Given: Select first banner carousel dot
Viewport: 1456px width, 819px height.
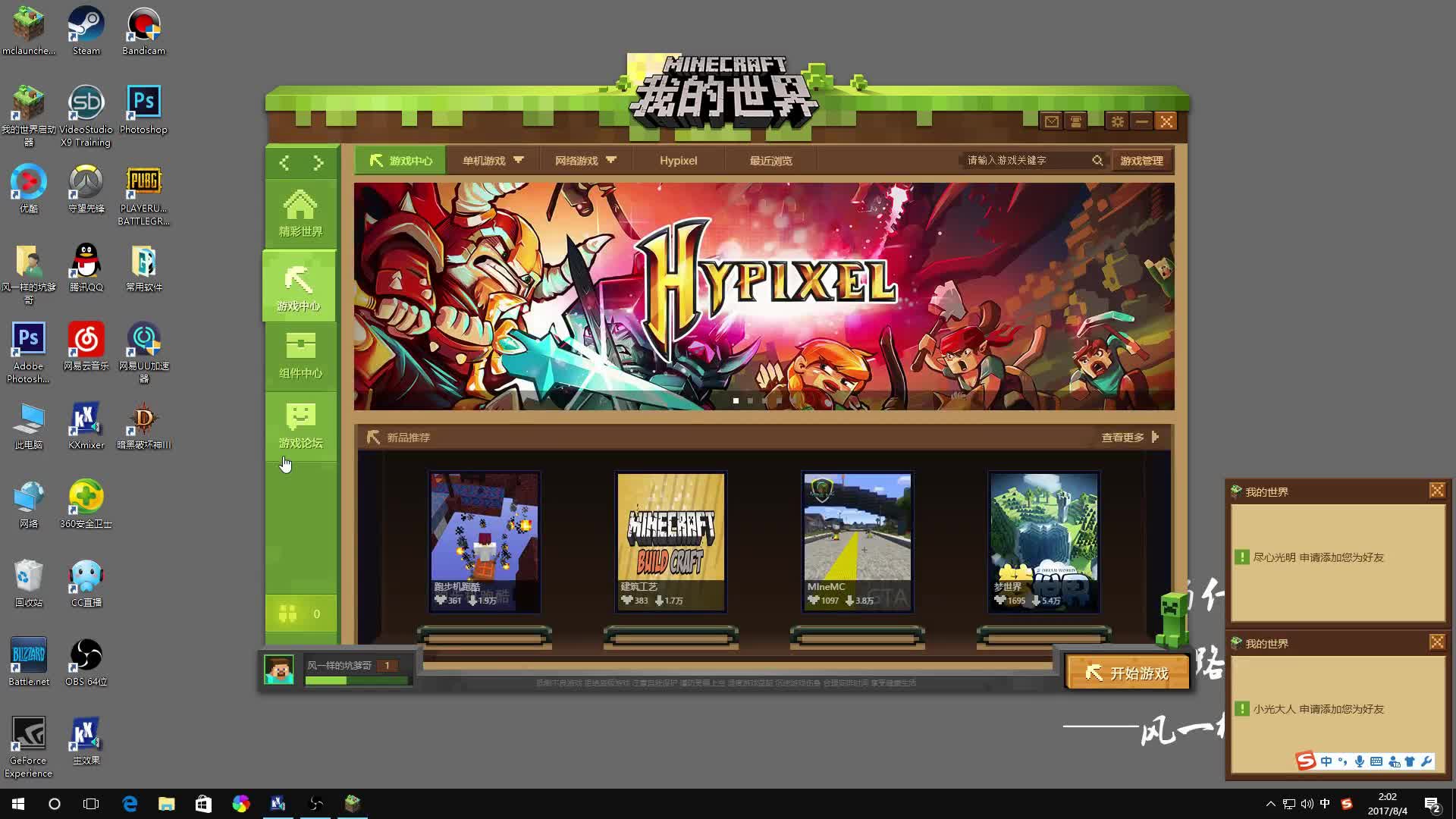Looking at the screenshot, I should (736, 400).
